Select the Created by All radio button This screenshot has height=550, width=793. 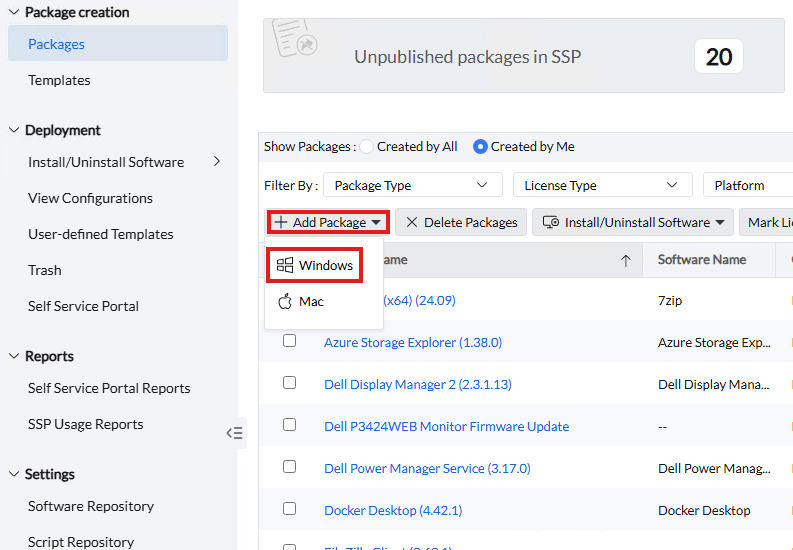(x=367, y=146)
